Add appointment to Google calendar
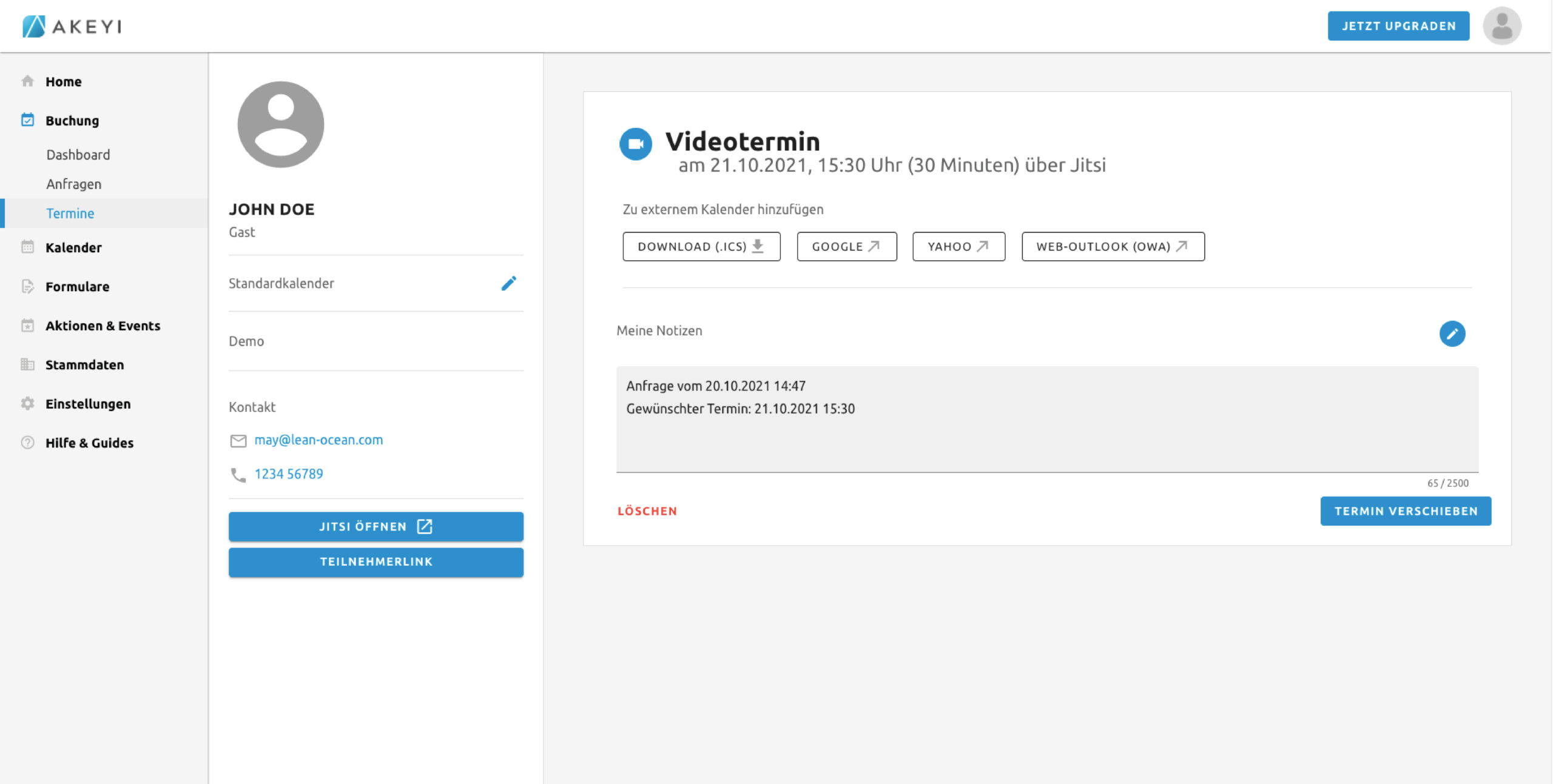The height and width of the screenshot is (784, 1553). point(846,246)
